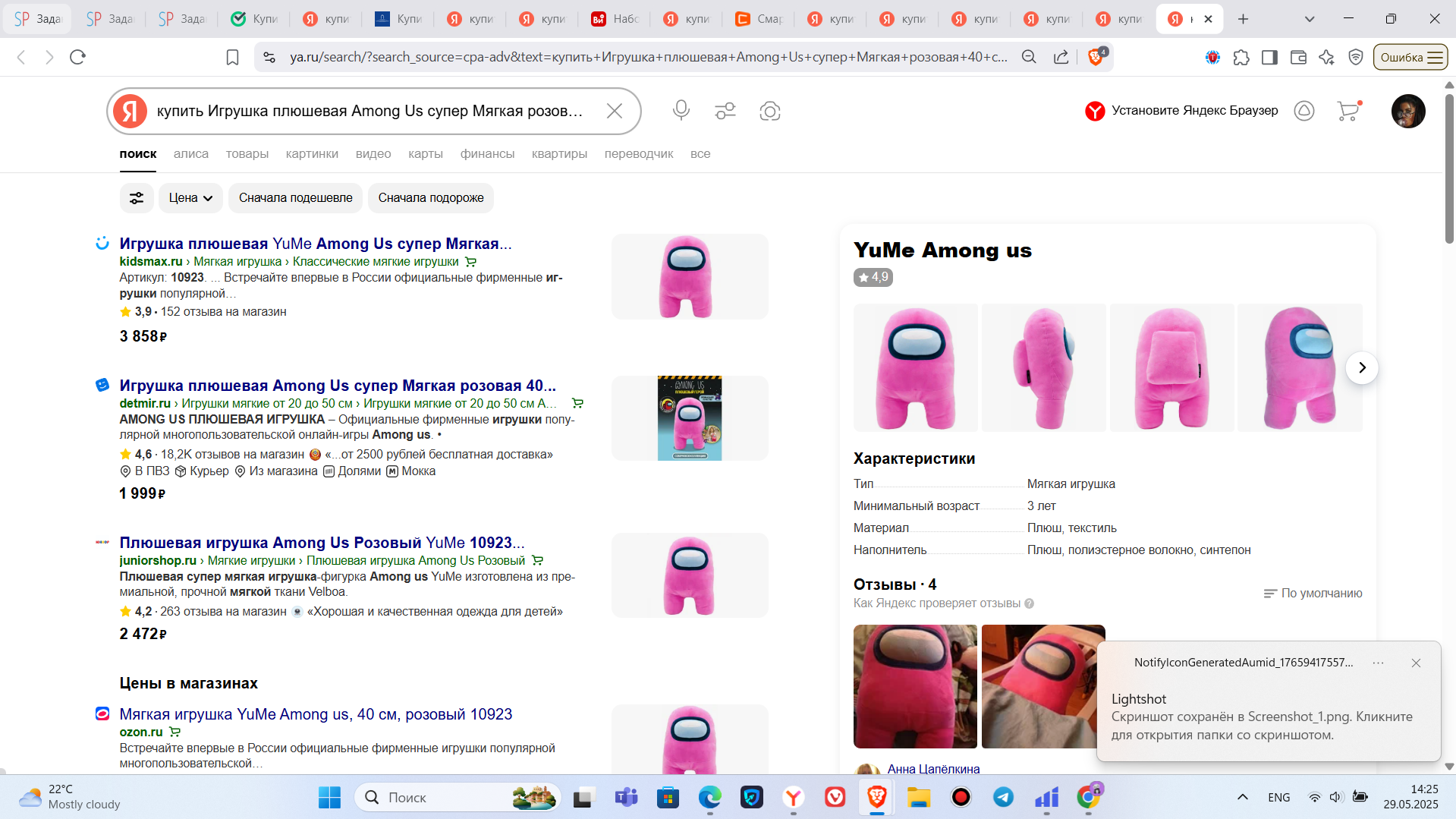This screenshot has width=1456, height=819.
Task: Click the zoom magnifier in address bar
Action: point(1029,57)
